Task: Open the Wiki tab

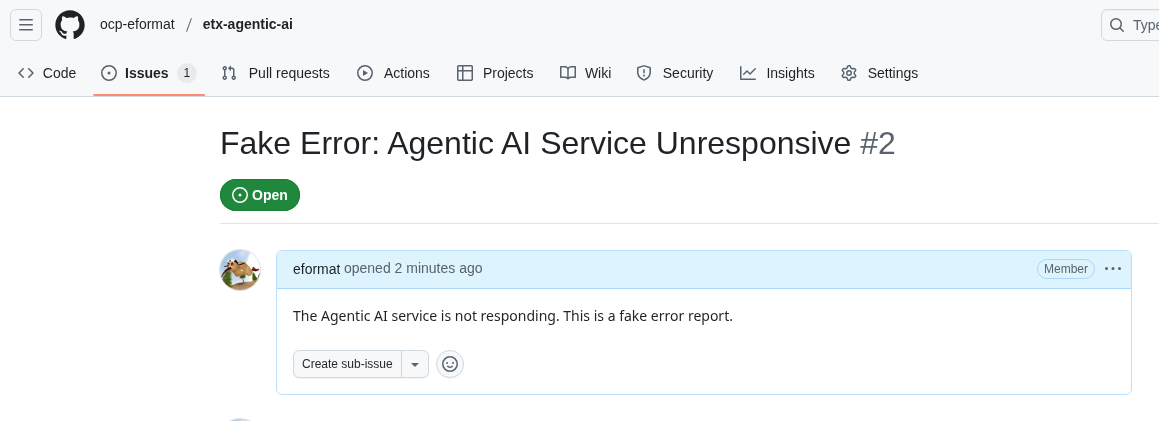Action: pos(585,73)
